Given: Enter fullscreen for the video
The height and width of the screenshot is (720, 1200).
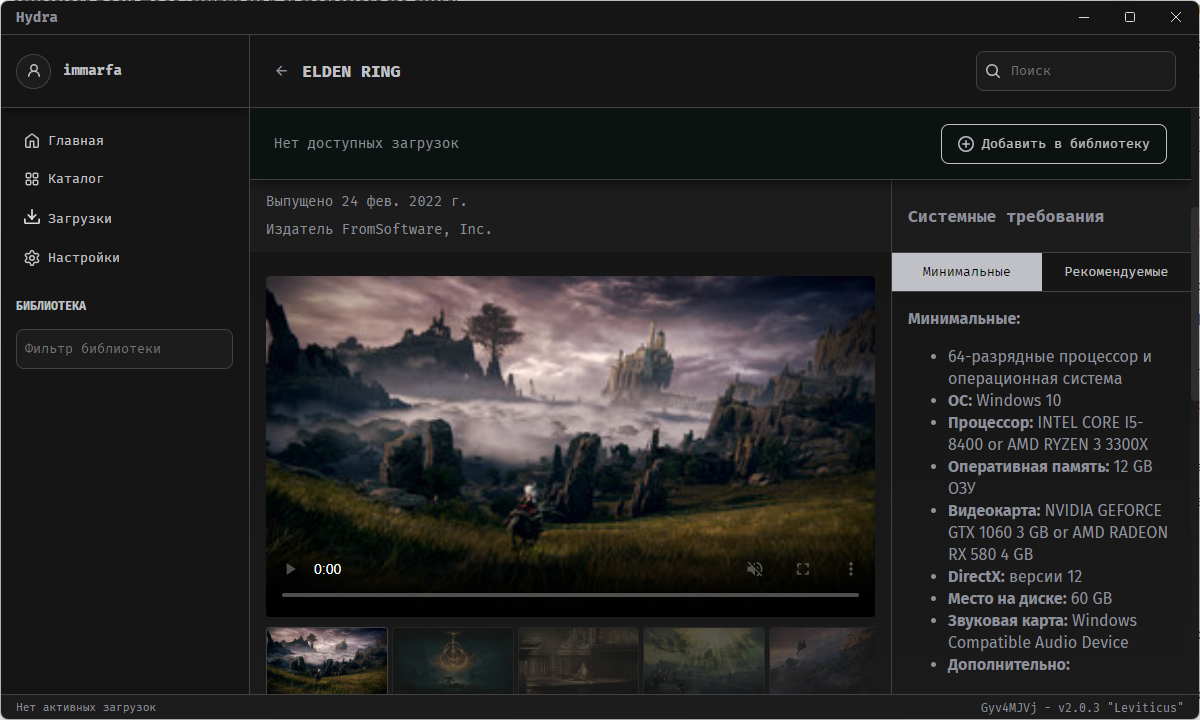Looking at the screenshot, I should (803, 569).
